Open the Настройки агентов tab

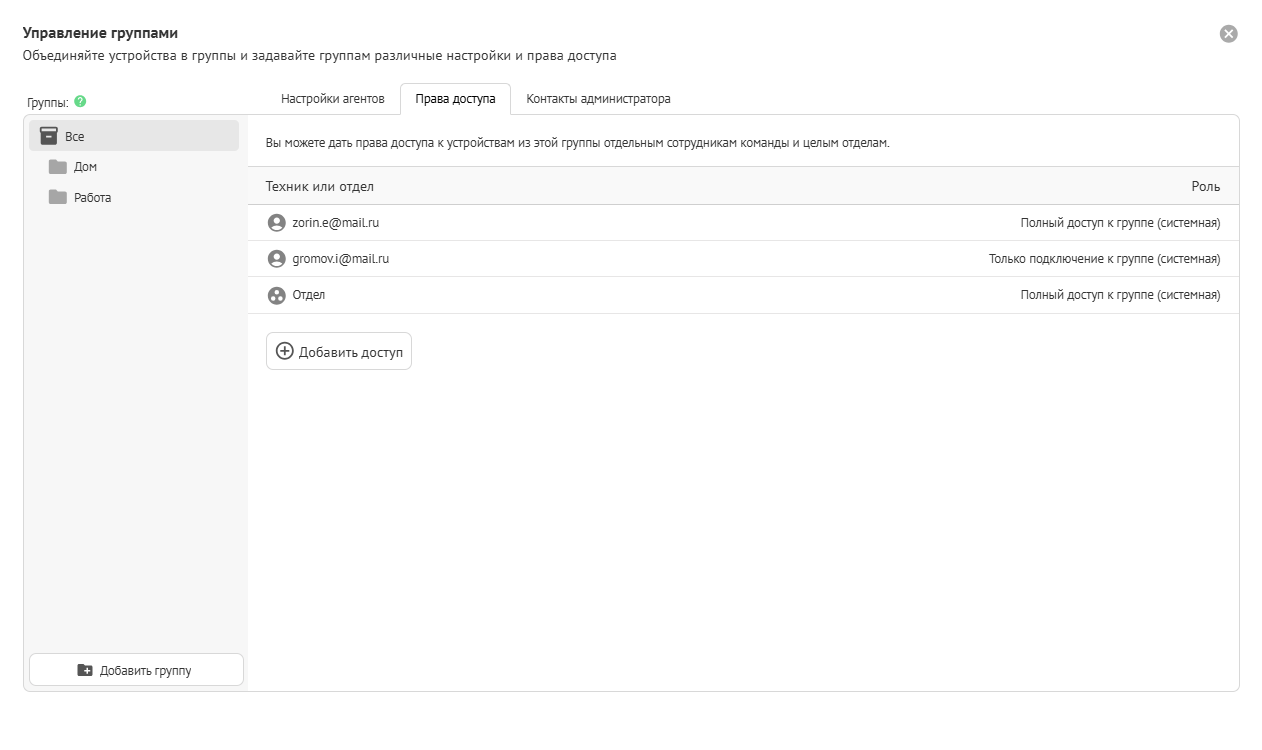(x=332, y=99)
